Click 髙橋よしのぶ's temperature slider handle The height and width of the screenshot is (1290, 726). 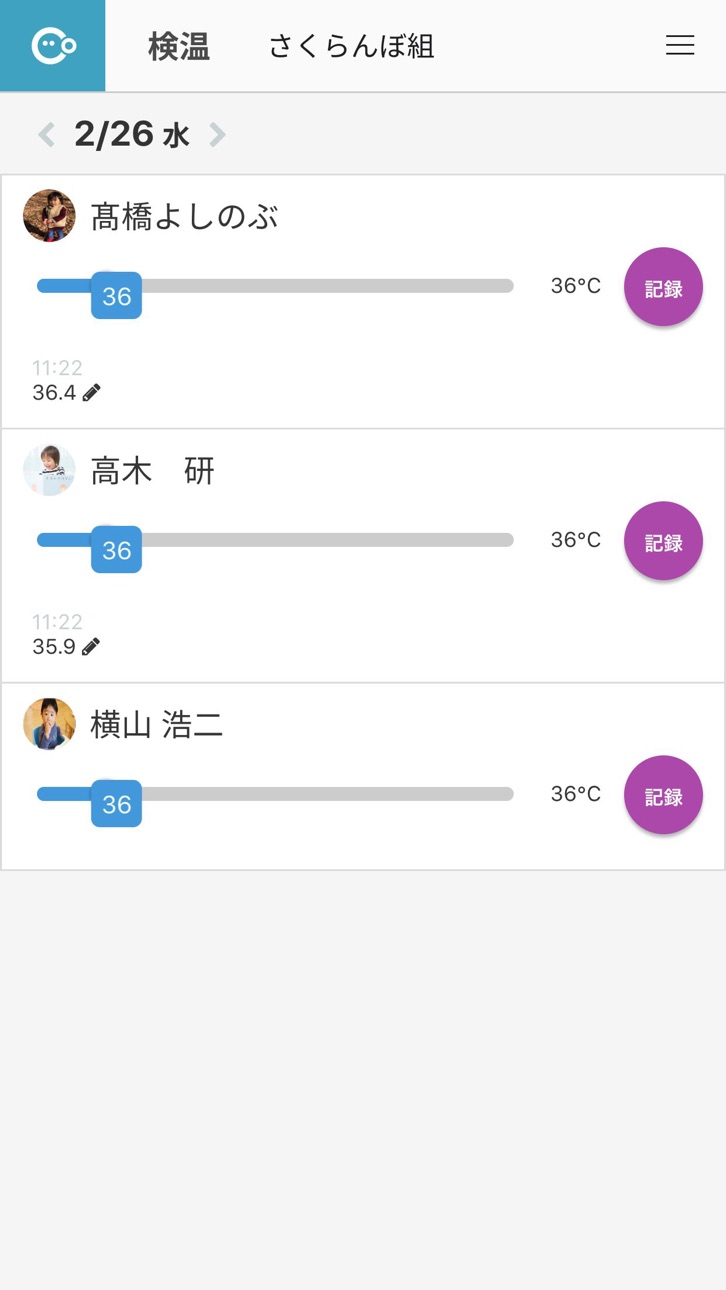116,296
